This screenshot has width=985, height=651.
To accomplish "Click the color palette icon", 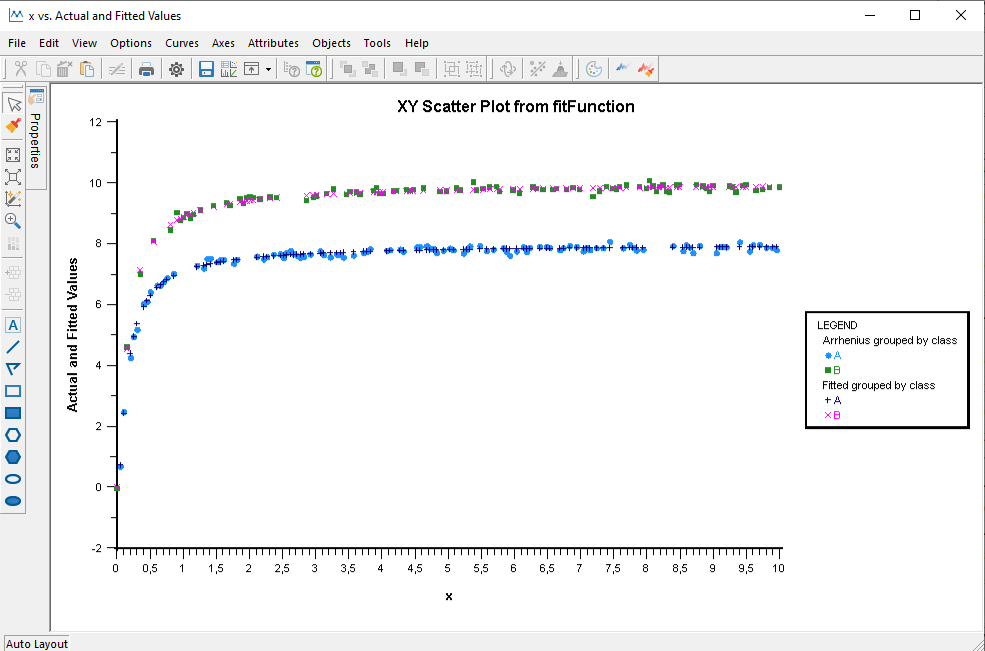I will pyautogui.click(x=594, y=69).
